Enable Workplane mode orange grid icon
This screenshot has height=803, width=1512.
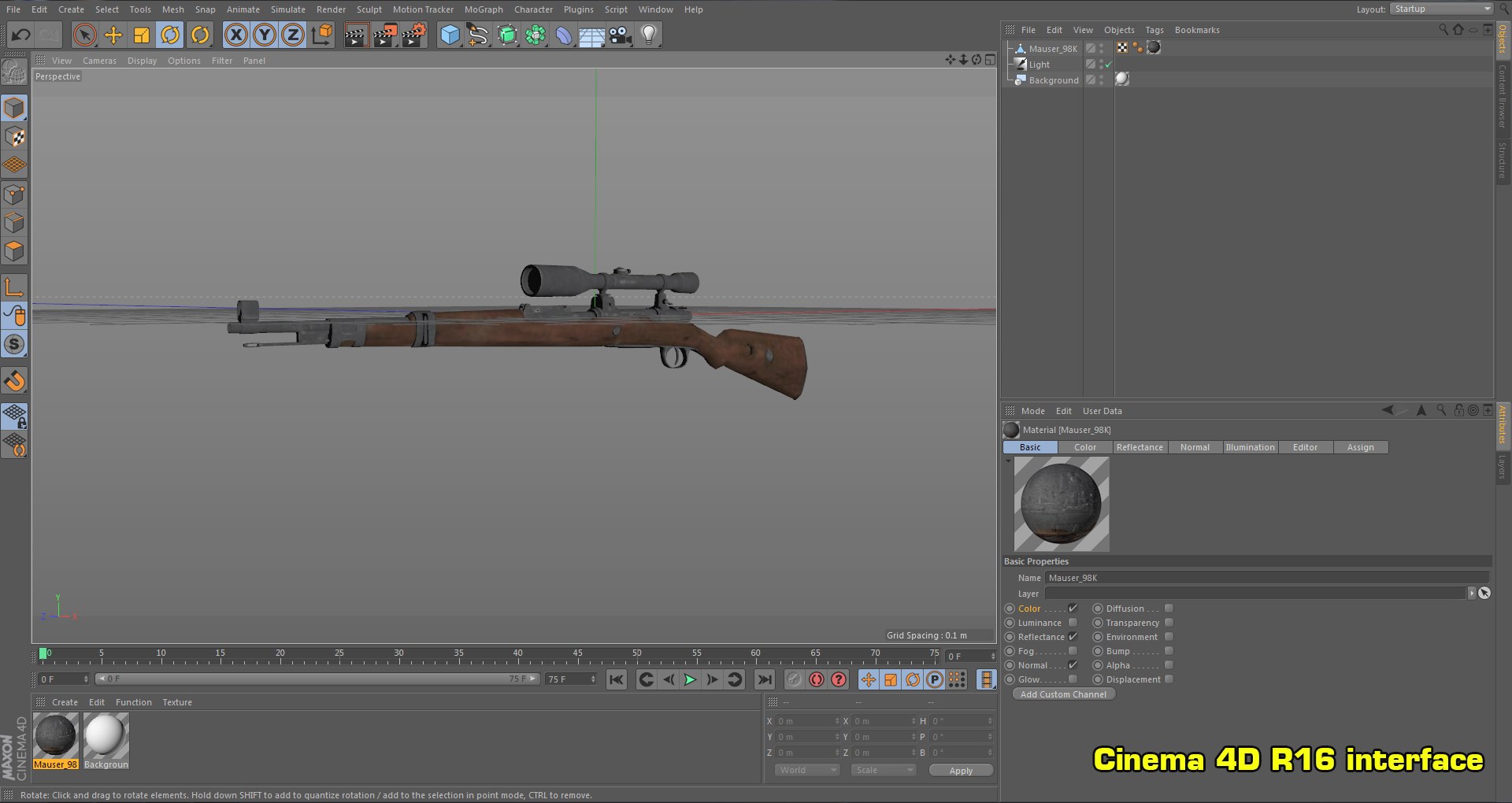[x=14, y=165]
